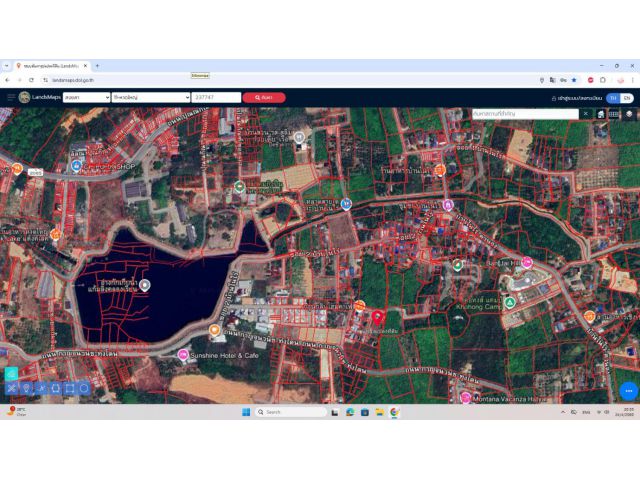640x480 pixels.
Task: Open the district dropdown selector
Action: pos(151,97)
